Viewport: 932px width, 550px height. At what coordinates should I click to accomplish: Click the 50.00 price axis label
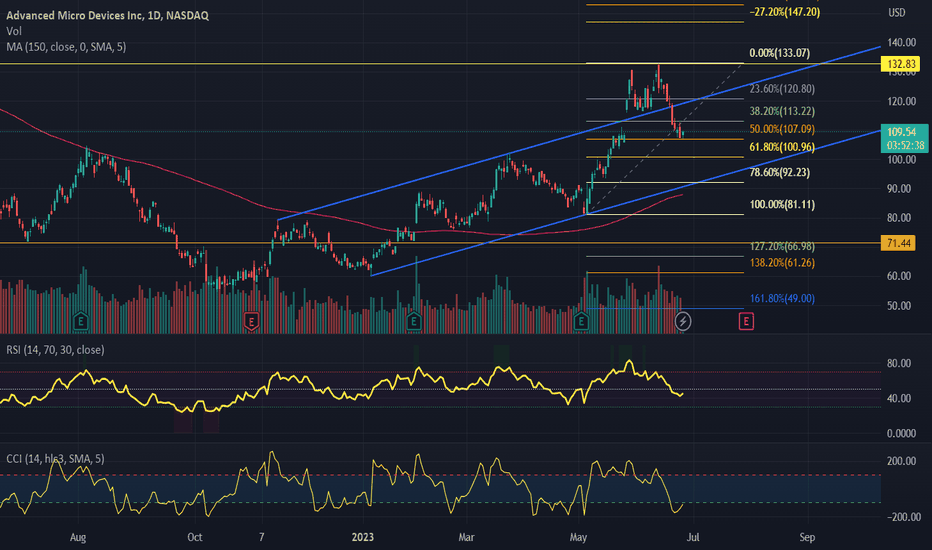pyautogui.click(x=899, y=306)
